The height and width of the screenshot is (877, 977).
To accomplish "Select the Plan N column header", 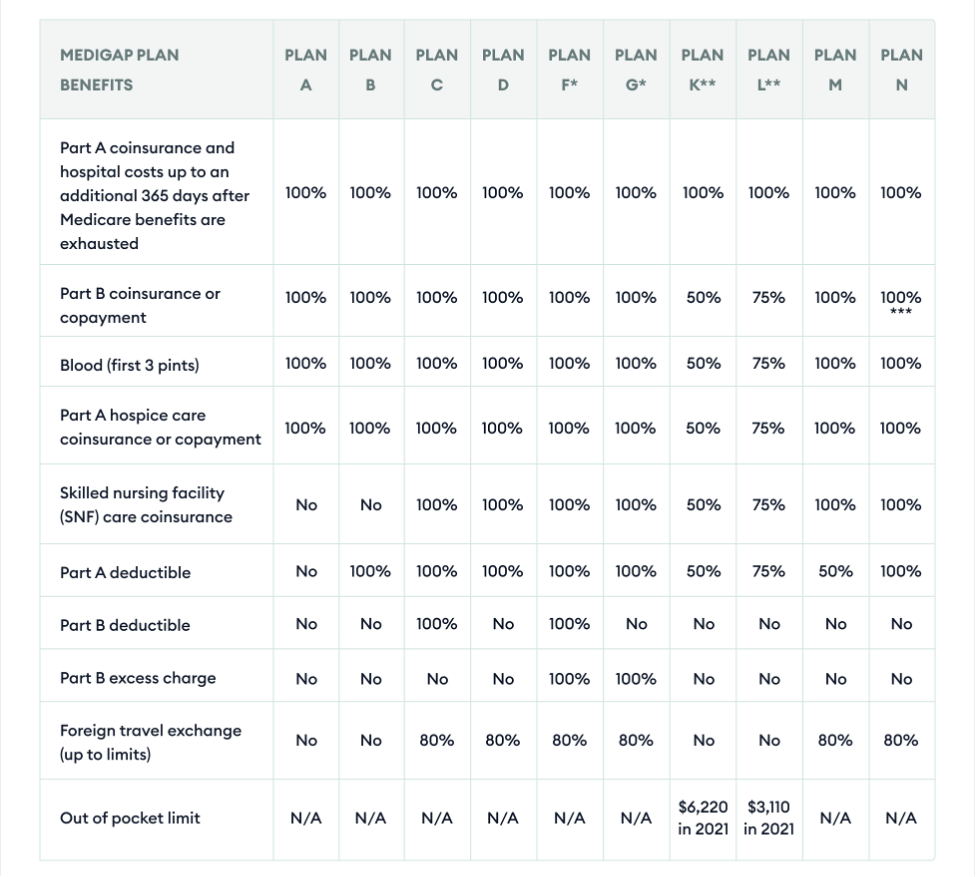I will coord(901,70).
